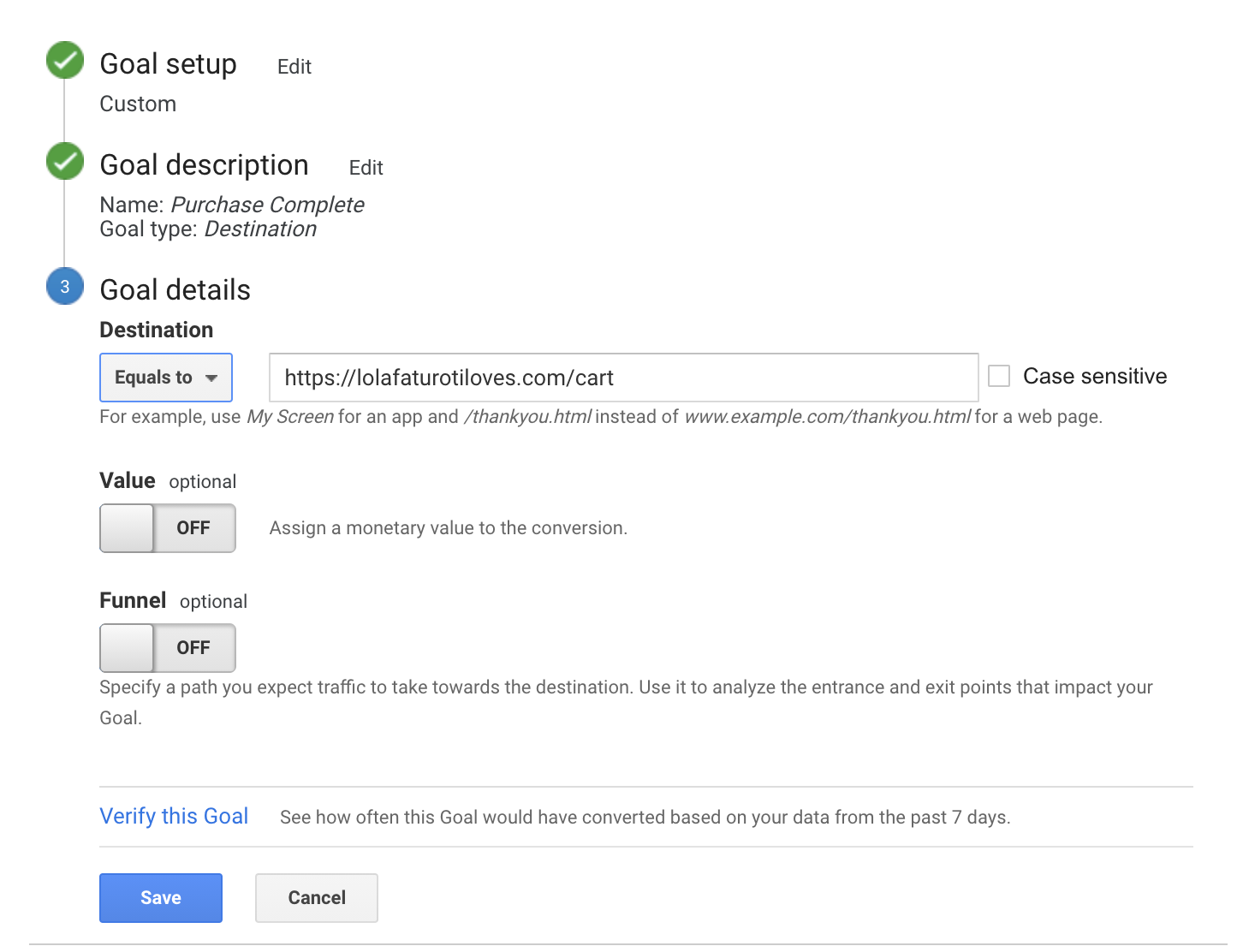Click the Destination URL input field

tap(623, 378)
